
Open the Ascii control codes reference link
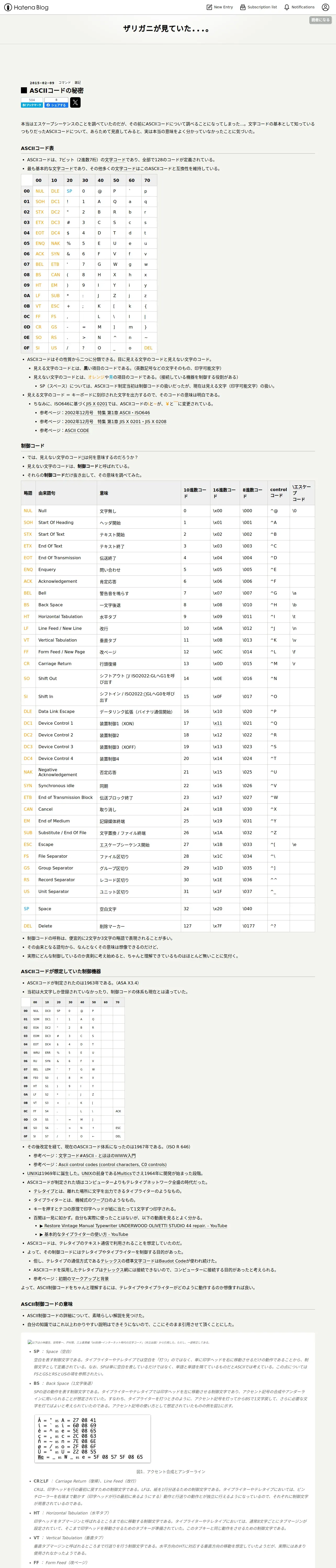[112, 1165]
